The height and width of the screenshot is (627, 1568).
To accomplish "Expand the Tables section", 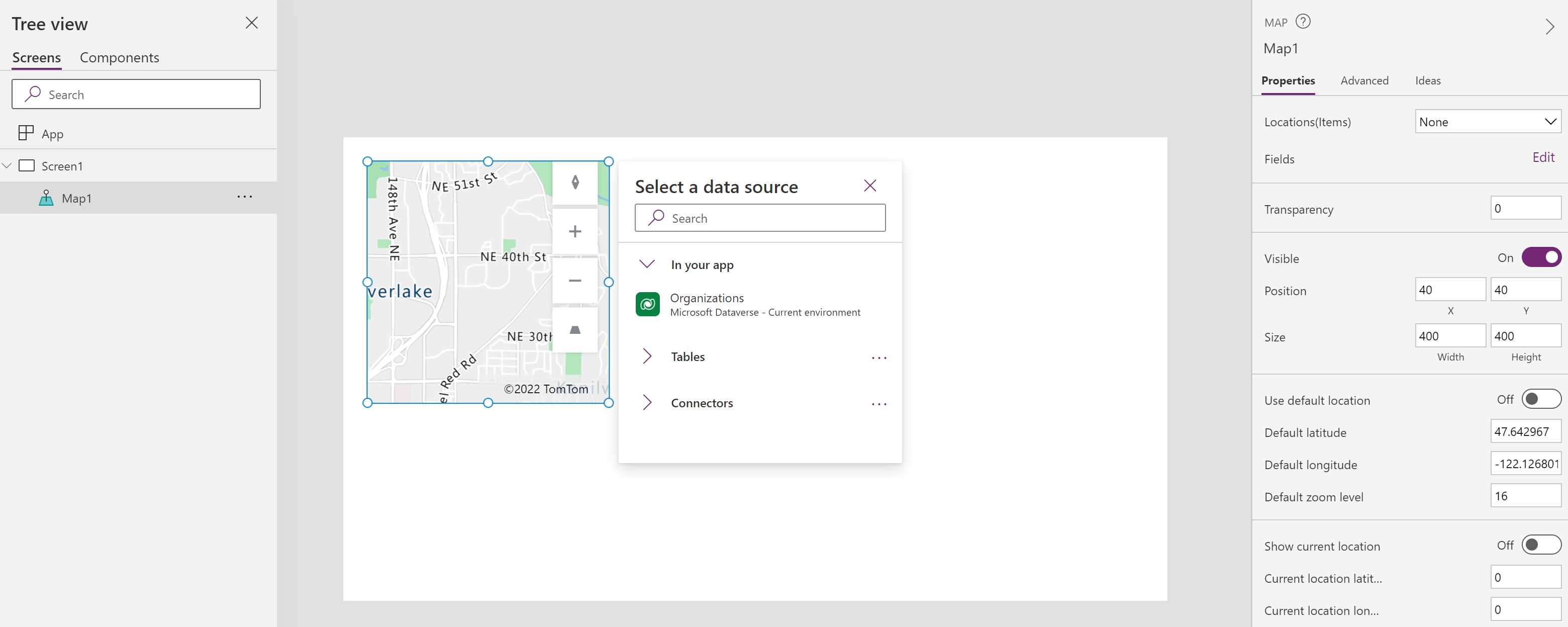I will (647, 356).
